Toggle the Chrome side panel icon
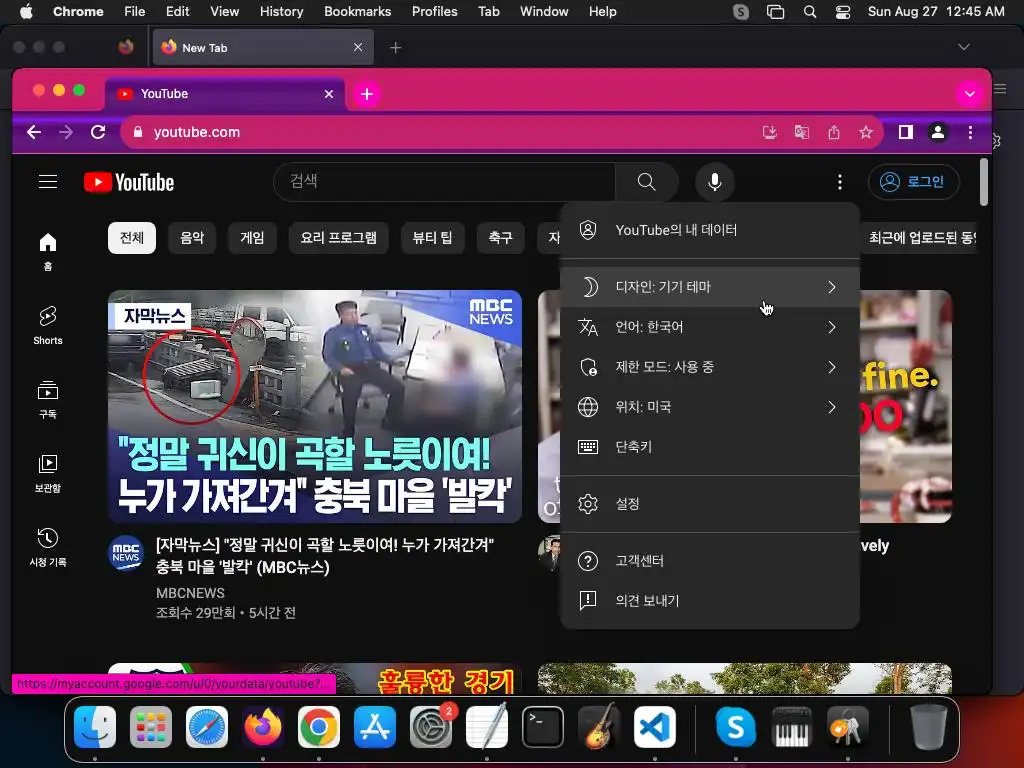The height and width of the screenshot is (768, 1024). coord(905,133)
